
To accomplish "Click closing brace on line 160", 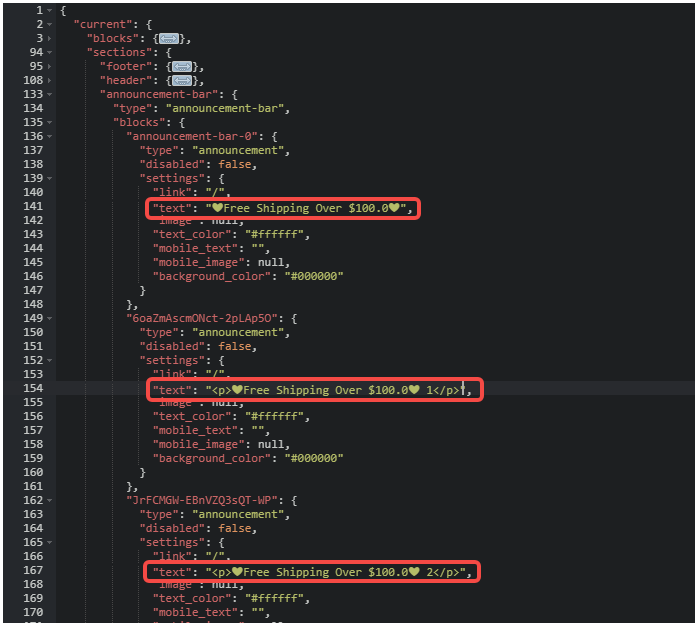I will pos(142,473).
